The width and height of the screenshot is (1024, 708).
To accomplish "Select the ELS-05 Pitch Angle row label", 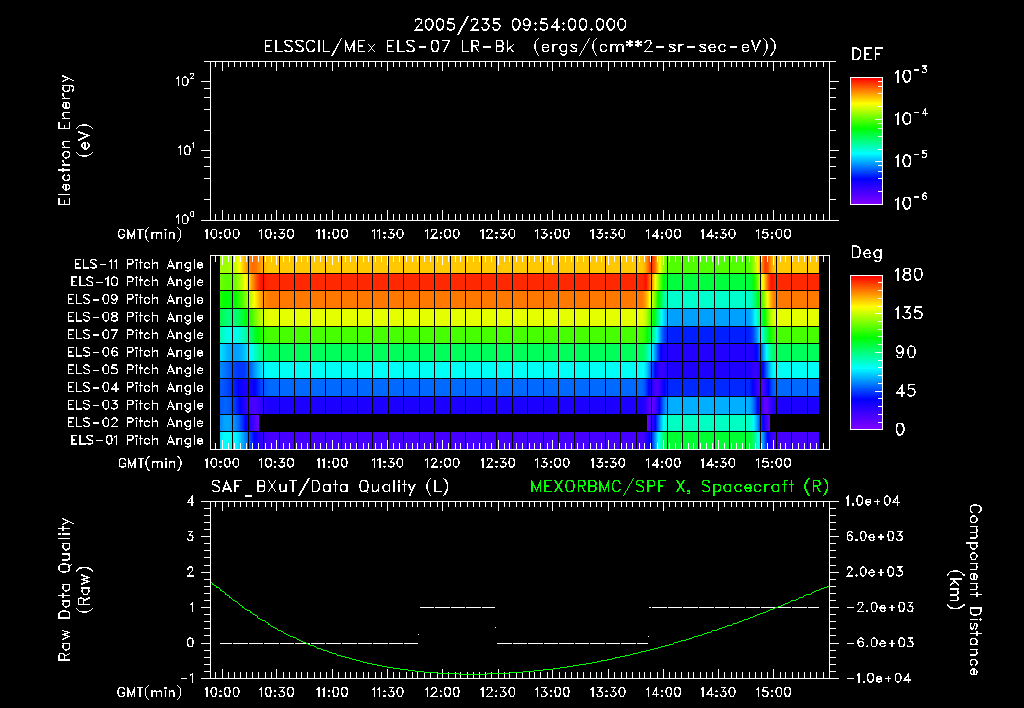I will coord(135,370).
